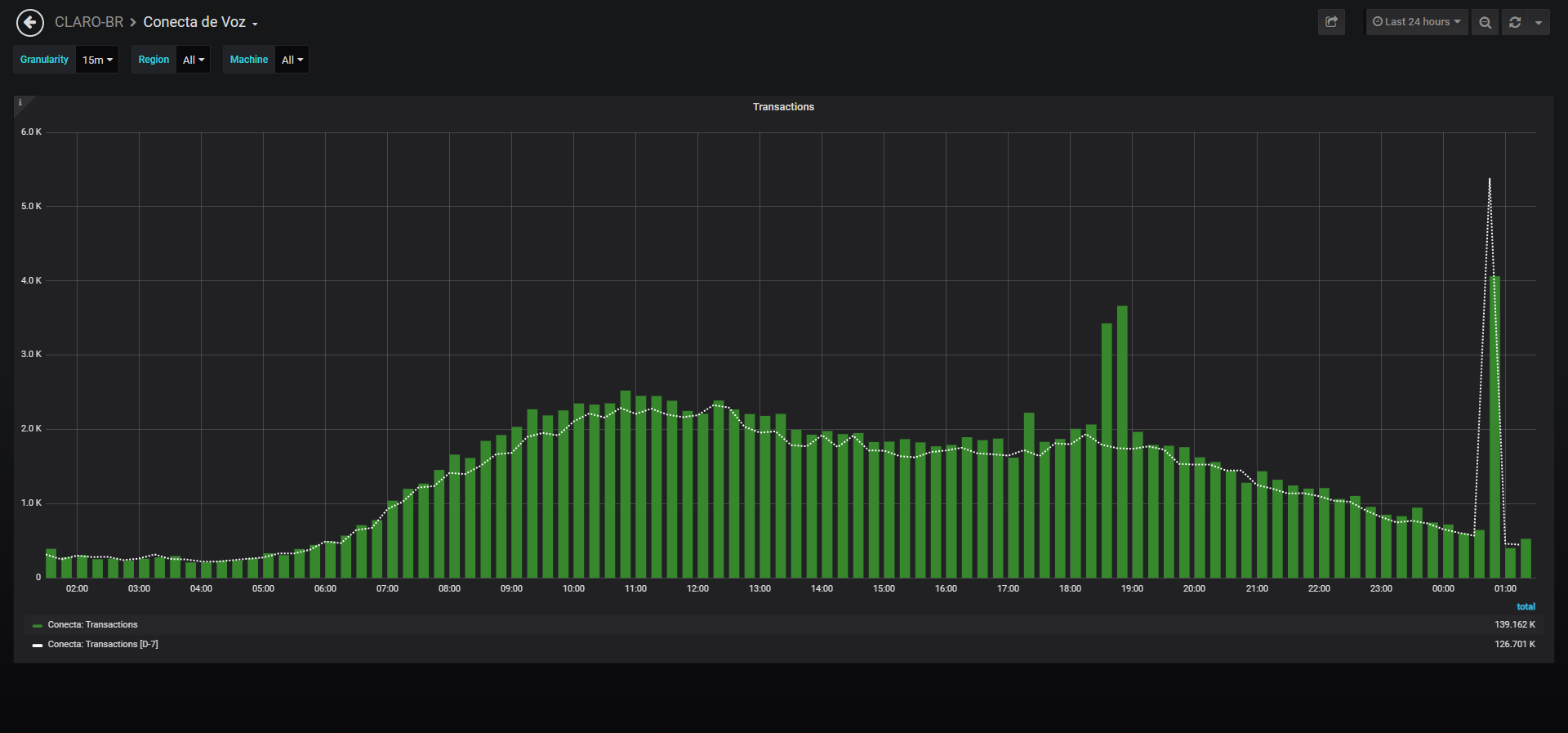Click the white D-7 legend color swatch
This screenshot has height=733, width=1568.
[38, 646]
